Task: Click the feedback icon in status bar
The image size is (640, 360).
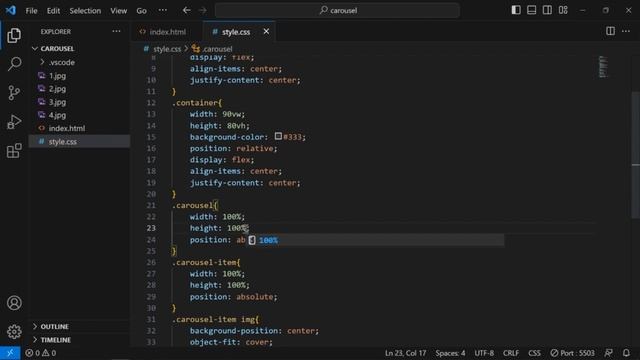Action: coord(608,353)
